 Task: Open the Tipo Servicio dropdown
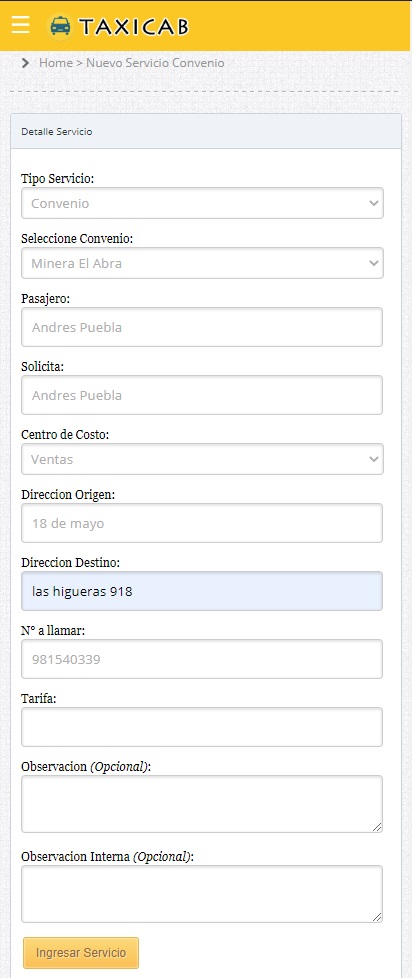point(203,203)
